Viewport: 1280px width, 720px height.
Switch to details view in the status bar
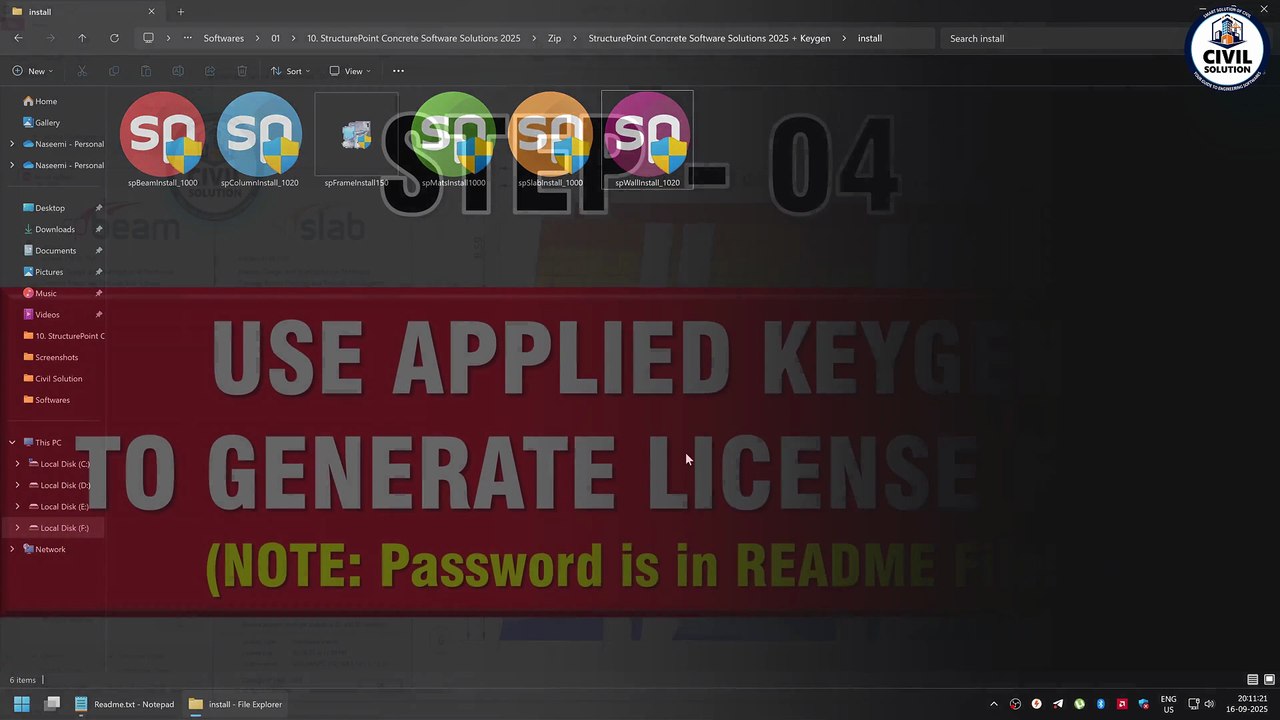tap(1252, 680)
